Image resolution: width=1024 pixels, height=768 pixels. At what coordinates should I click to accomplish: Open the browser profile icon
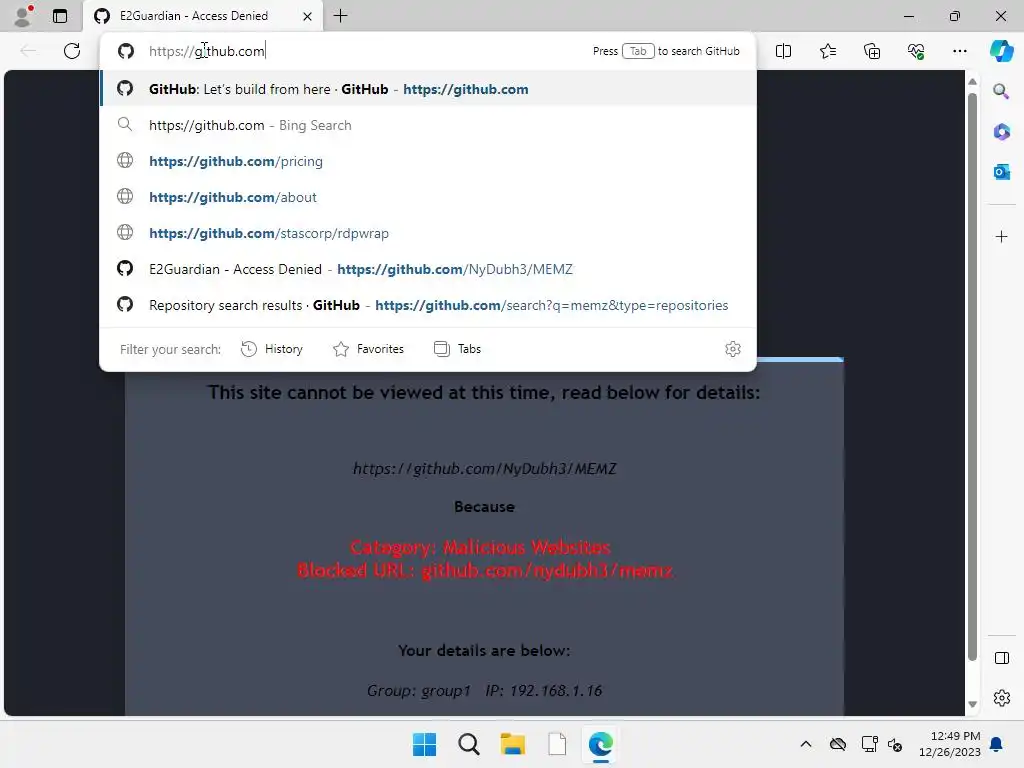coord(24,16)
